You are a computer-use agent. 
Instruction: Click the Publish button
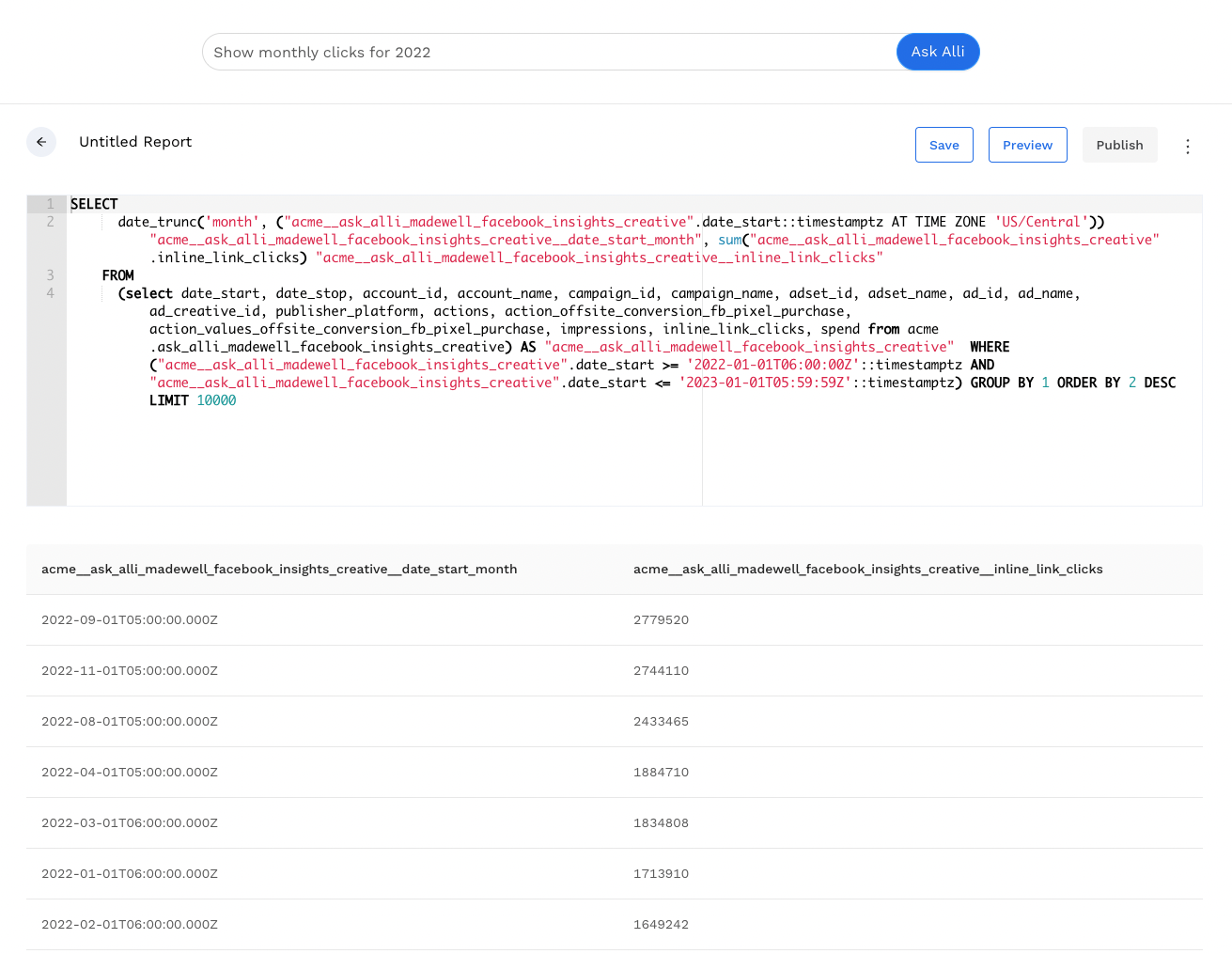[1119, 145]
